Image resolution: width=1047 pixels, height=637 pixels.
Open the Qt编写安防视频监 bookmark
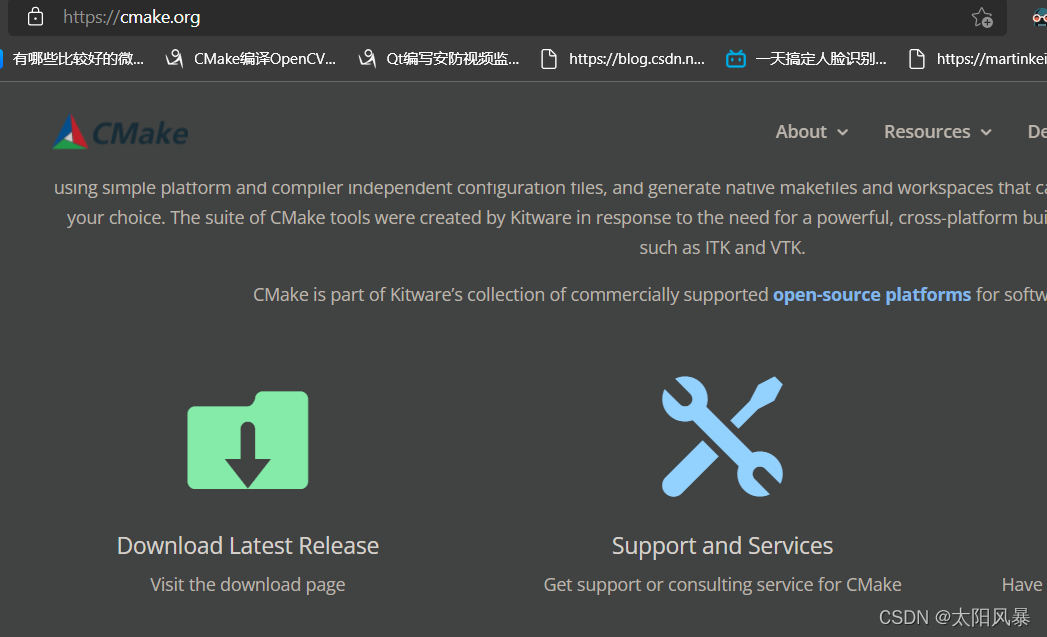(439, 59)
